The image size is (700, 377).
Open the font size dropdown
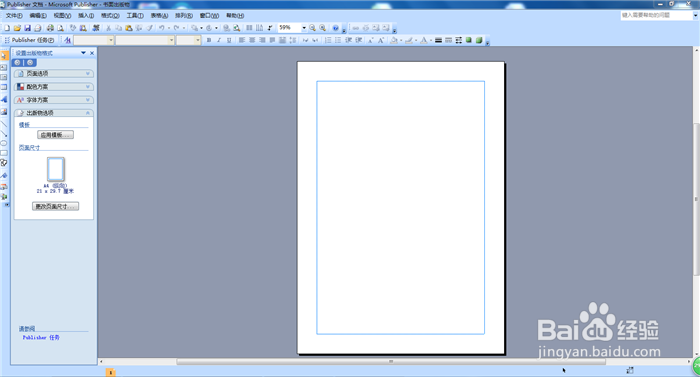[x=198, y=40]
